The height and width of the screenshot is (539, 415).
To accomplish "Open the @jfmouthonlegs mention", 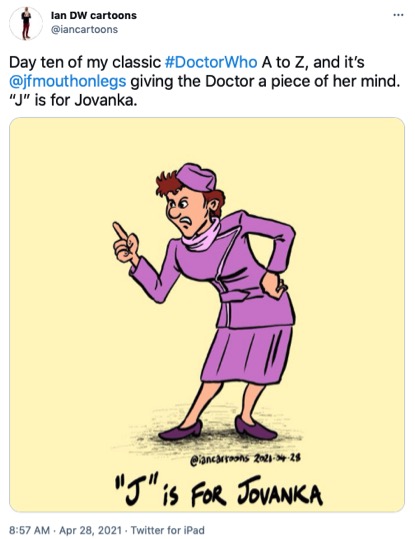I will [x=68, y=82].
